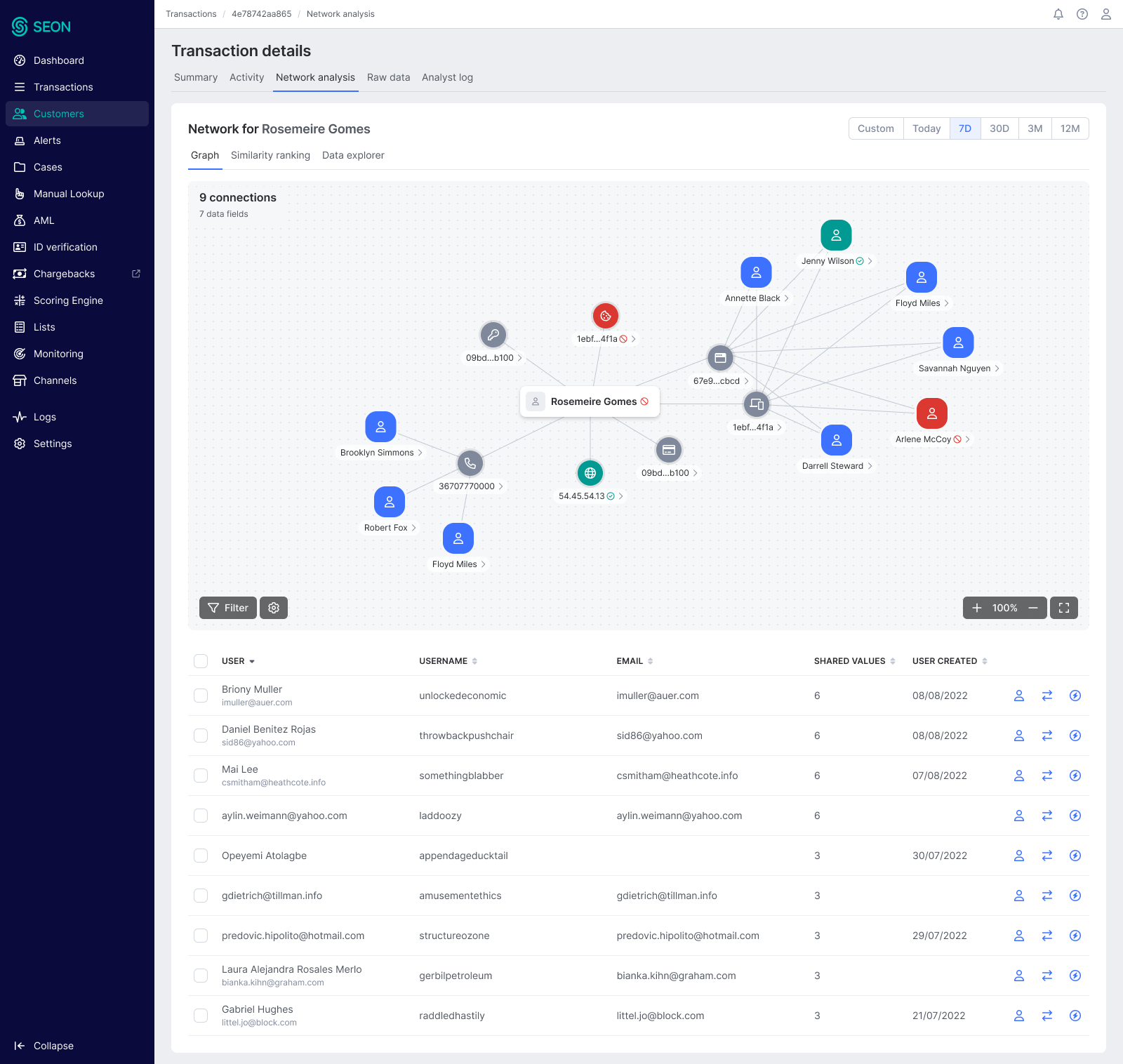This screenshot has height=1064, width=1123.
Task: Open the Similarity ranking tab
Action: [270, 155]
